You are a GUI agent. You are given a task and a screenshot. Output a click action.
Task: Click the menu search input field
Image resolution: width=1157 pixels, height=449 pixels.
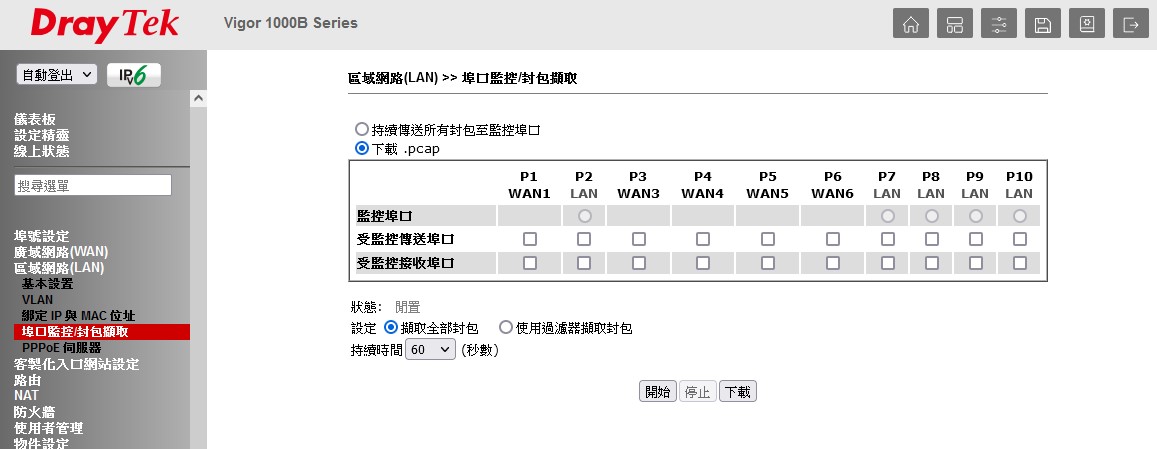pyautogui.click(x=93, y=185)
